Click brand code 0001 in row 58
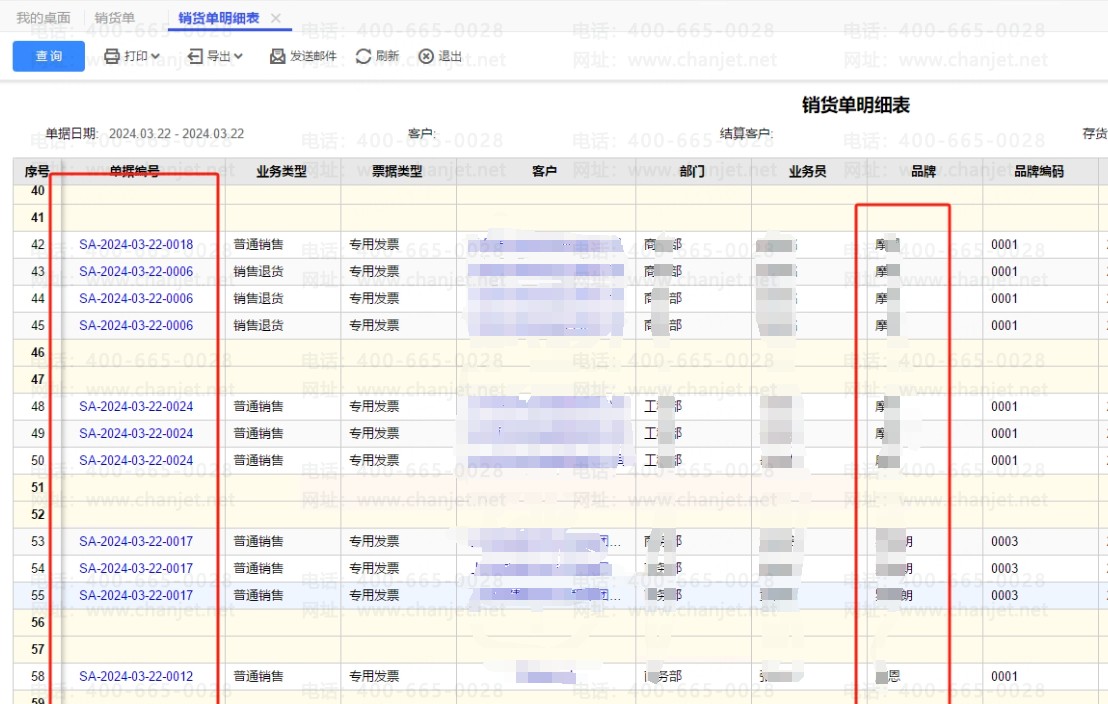The height and width of the screenshot is (704, 1108). pyautogui.click(x=1004, y=676)
